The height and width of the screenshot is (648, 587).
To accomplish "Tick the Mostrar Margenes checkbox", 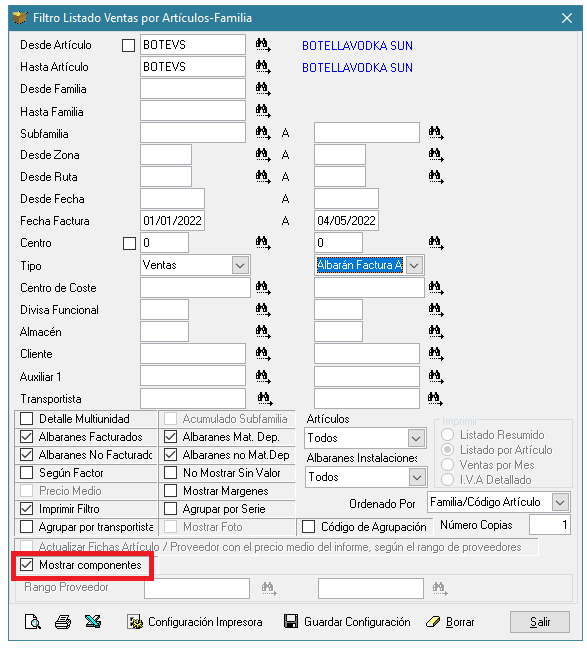I will (x=170, y=491).
